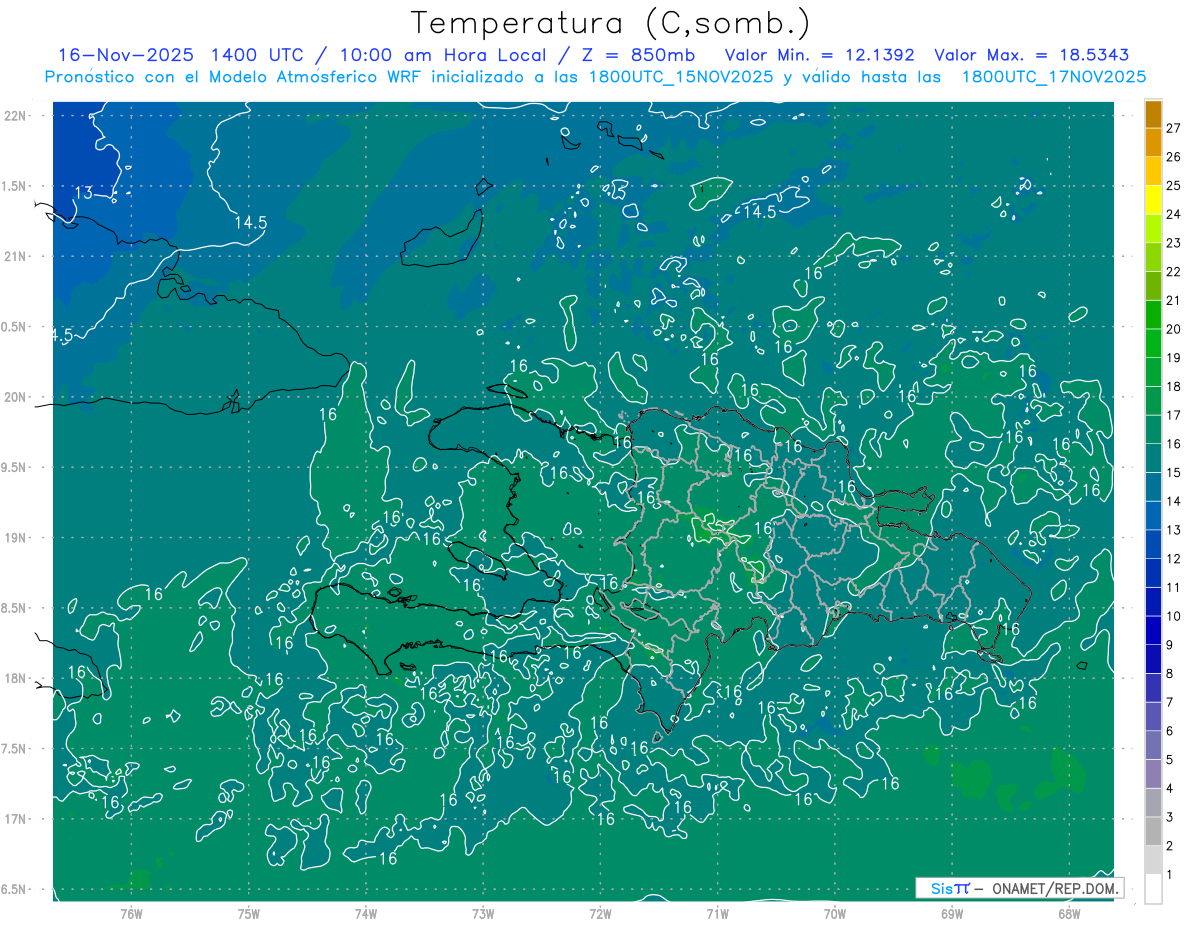This screenshot has width=1200, height=927.
Task: Click color bar label "23"
Action: pyautogui.click(x=1173, y=243)
